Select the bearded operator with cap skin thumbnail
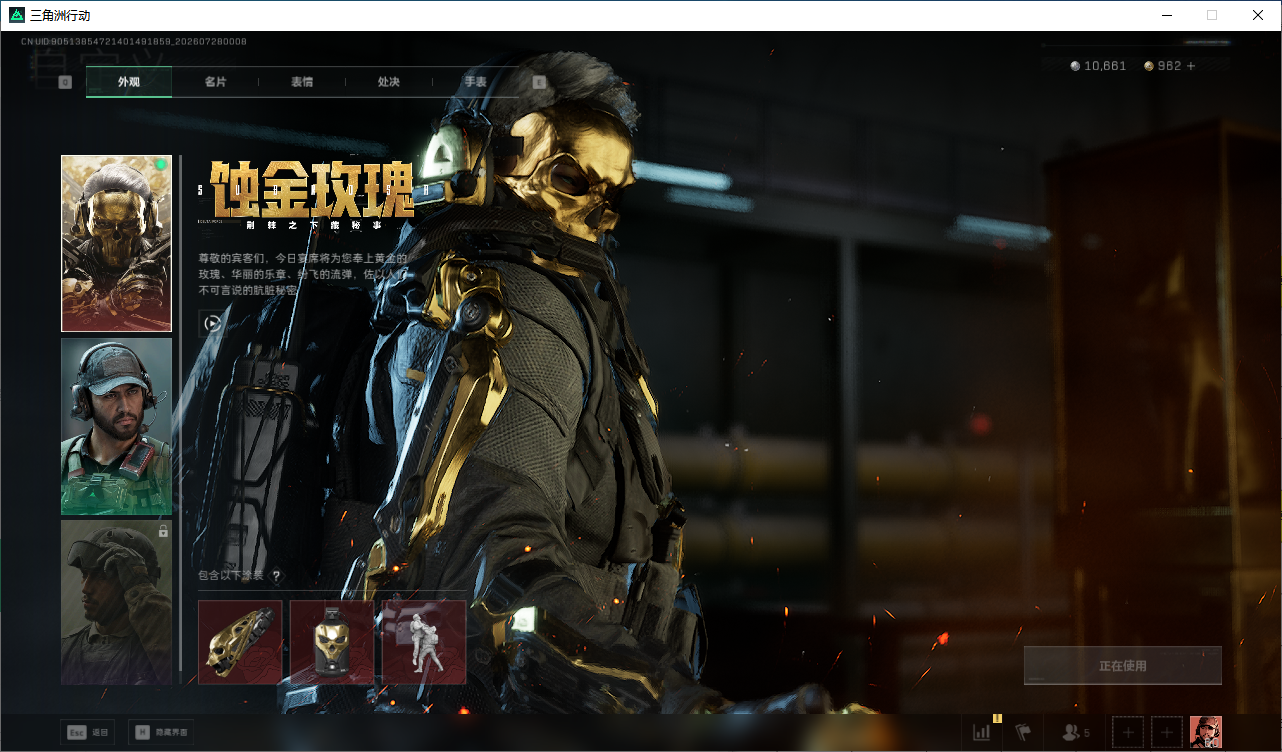This screenshot has height=752, width=1282. pyautogui.click(x=116, y=426)
